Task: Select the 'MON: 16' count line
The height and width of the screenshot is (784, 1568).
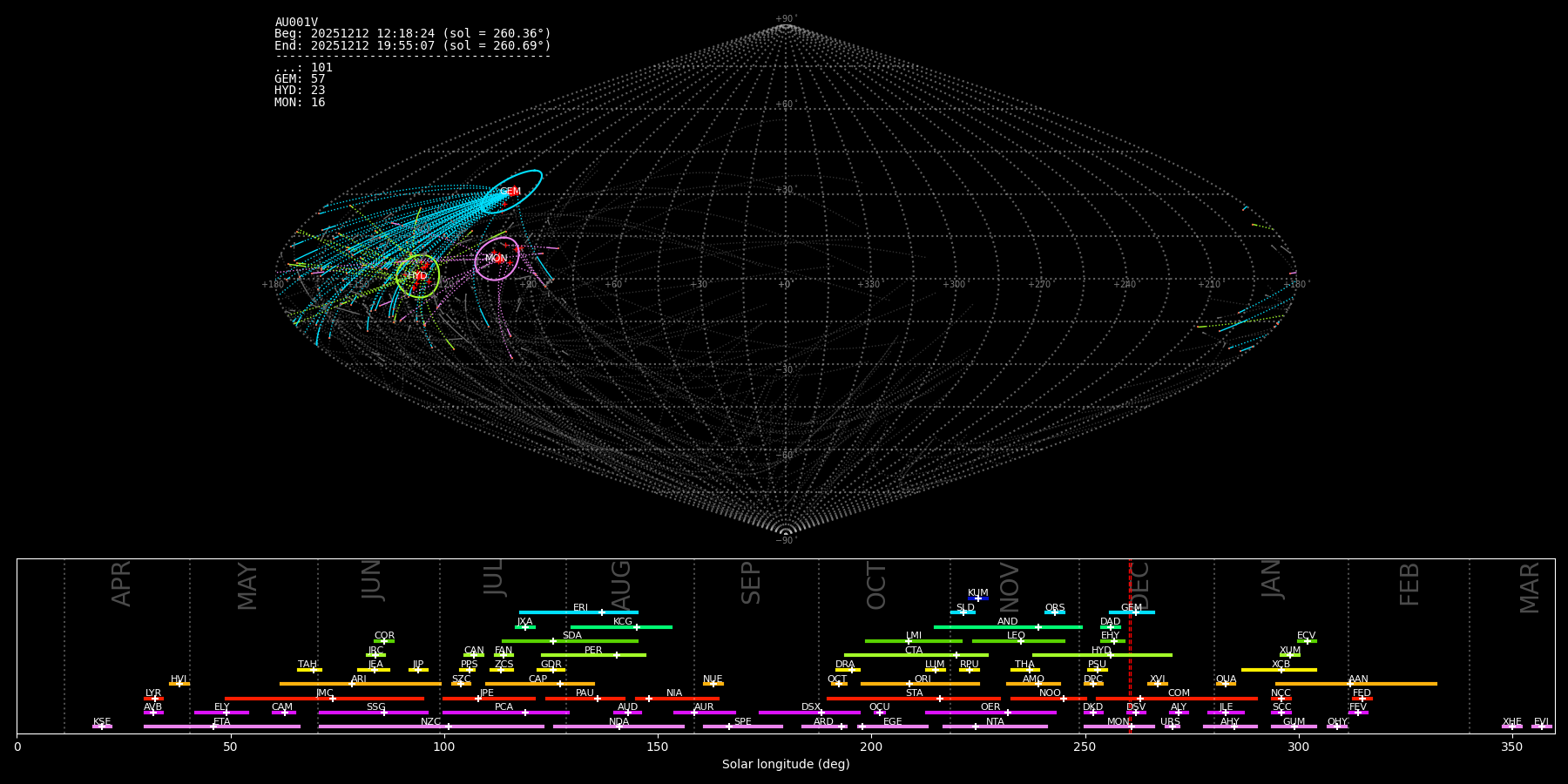Action: [300, 103]
